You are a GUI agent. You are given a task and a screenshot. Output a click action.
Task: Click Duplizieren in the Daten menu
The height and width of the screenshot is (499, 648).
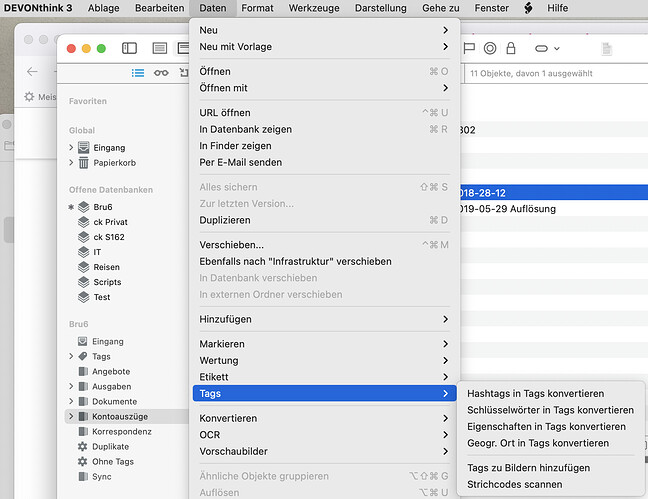(x=225, y=220)
